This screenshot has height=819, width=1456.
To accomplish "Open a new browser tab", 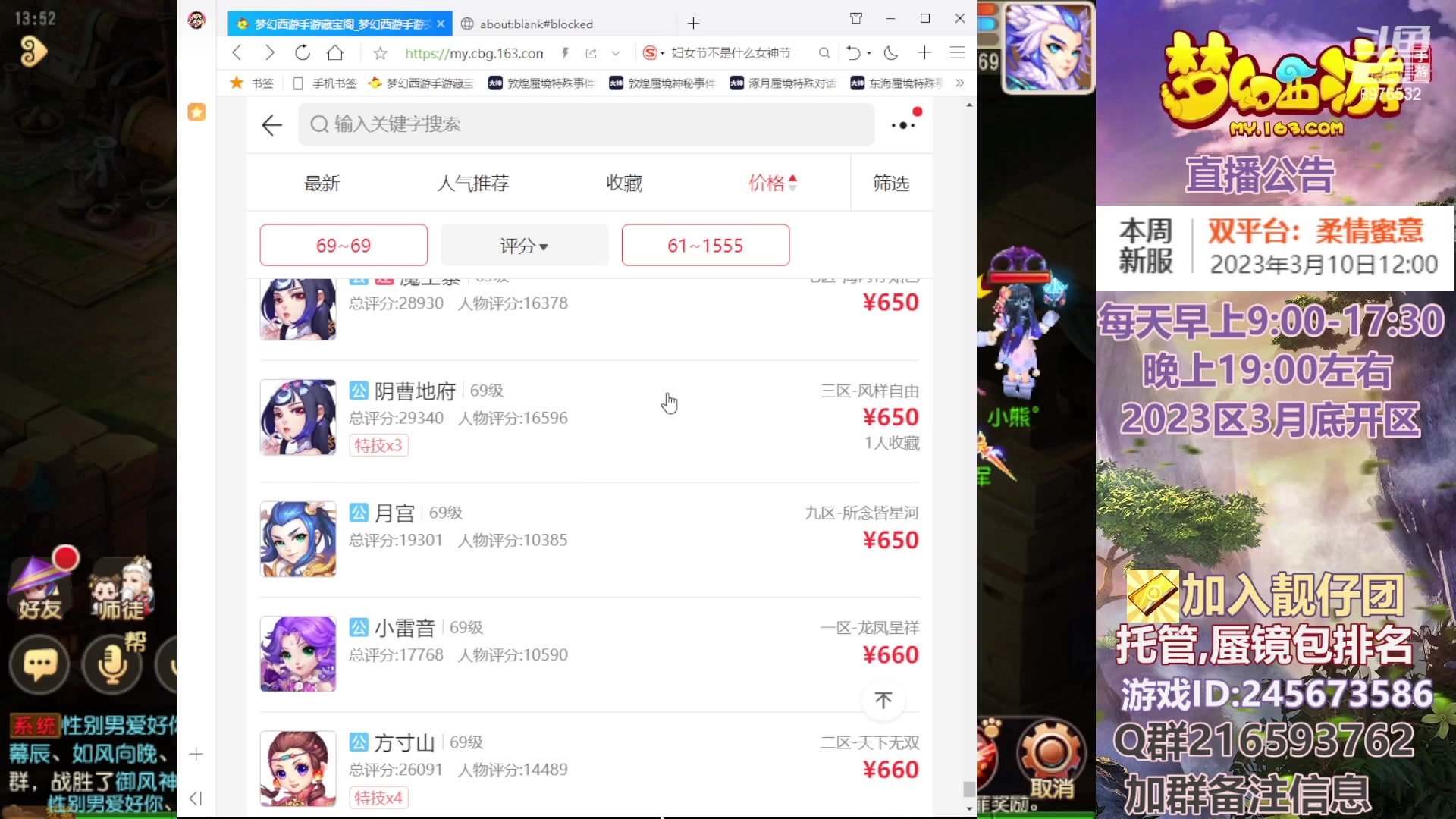I will 693,24.
